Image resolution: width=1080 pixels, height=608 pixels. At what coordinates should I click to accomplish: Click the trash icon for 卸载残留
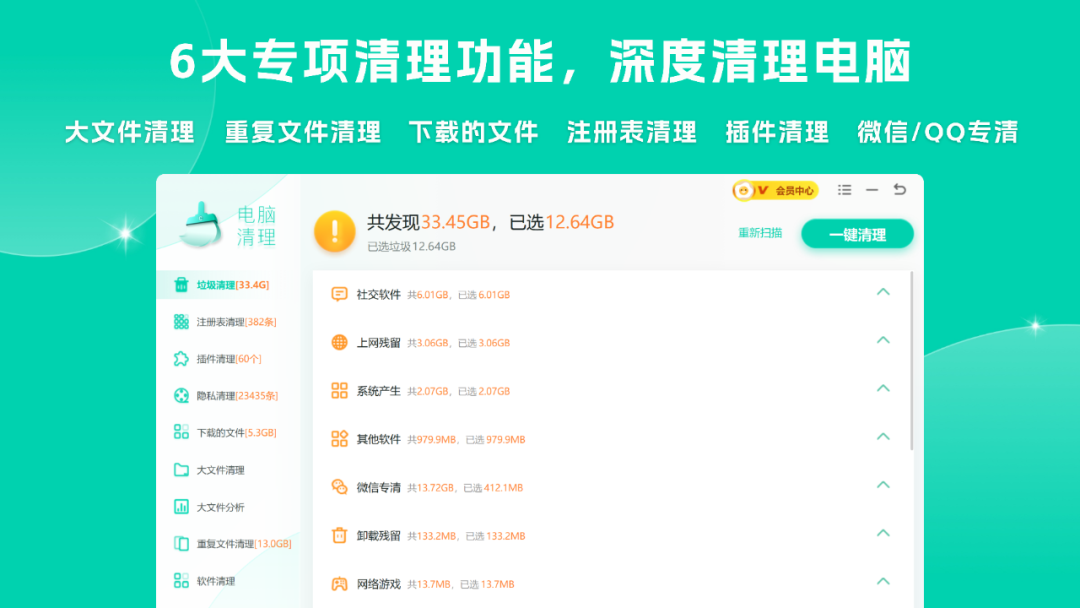tap(339, 535)
